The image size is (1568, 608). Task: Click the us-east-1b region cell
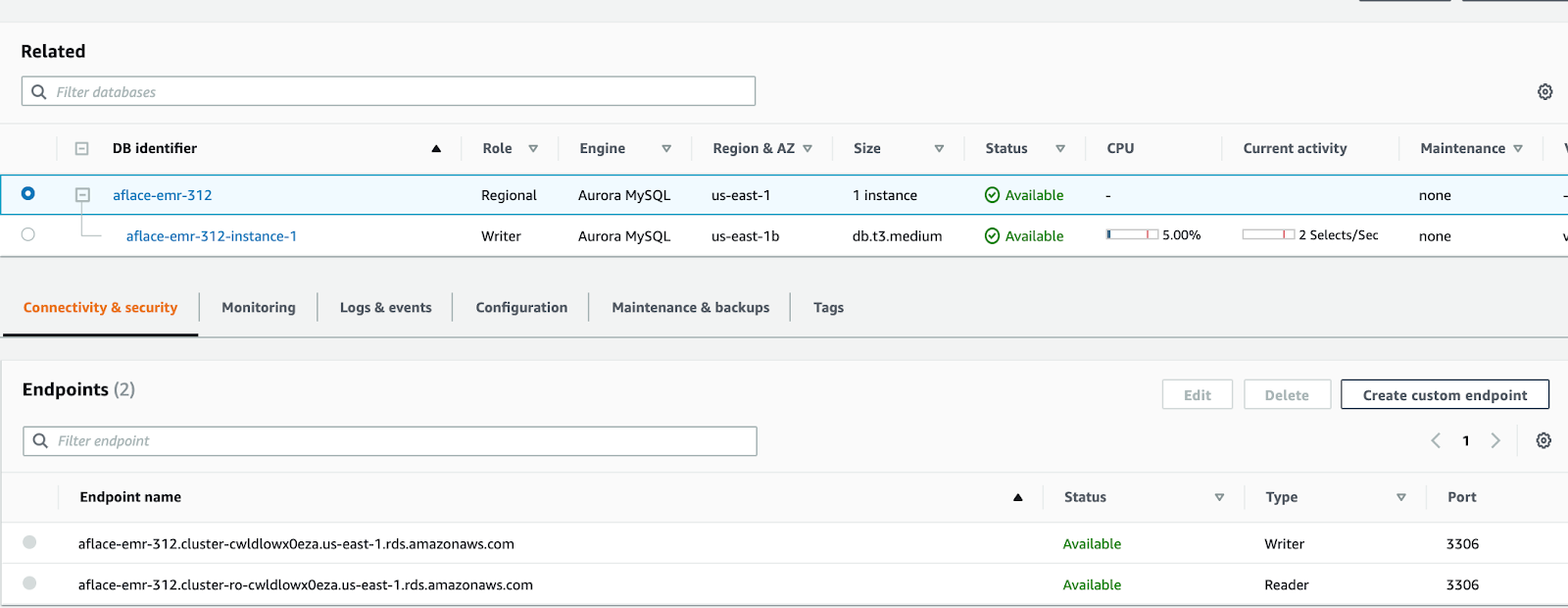[745, 236]
